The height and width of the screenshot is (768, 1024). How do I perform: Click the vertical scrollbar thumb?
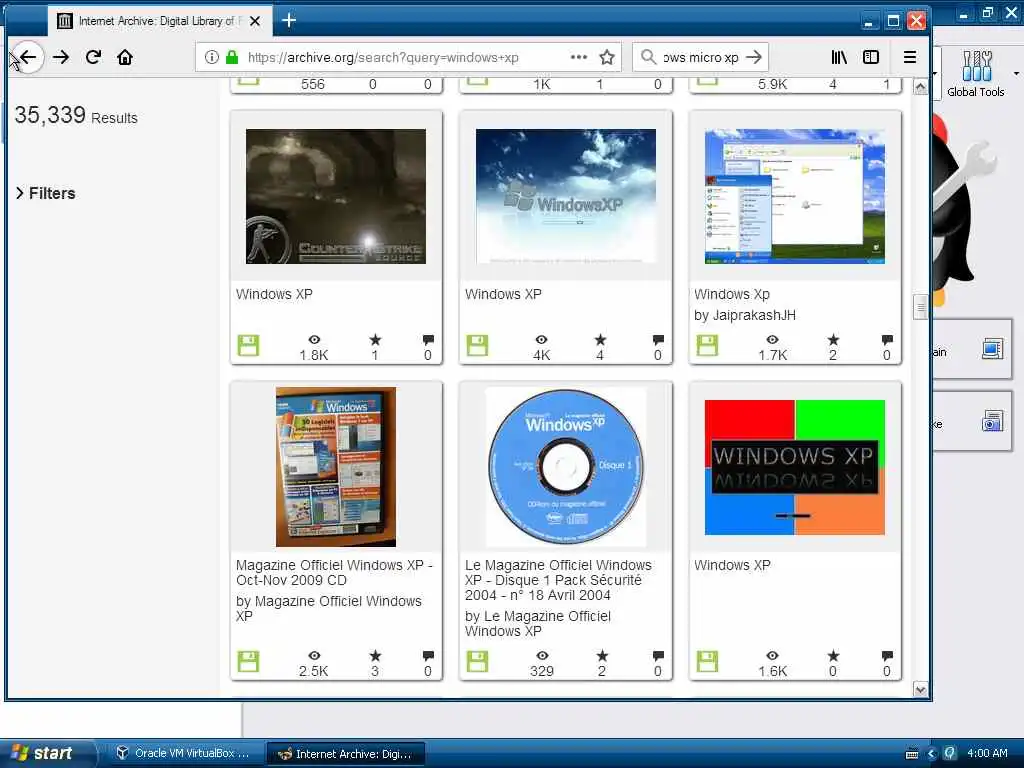point(921,307)
